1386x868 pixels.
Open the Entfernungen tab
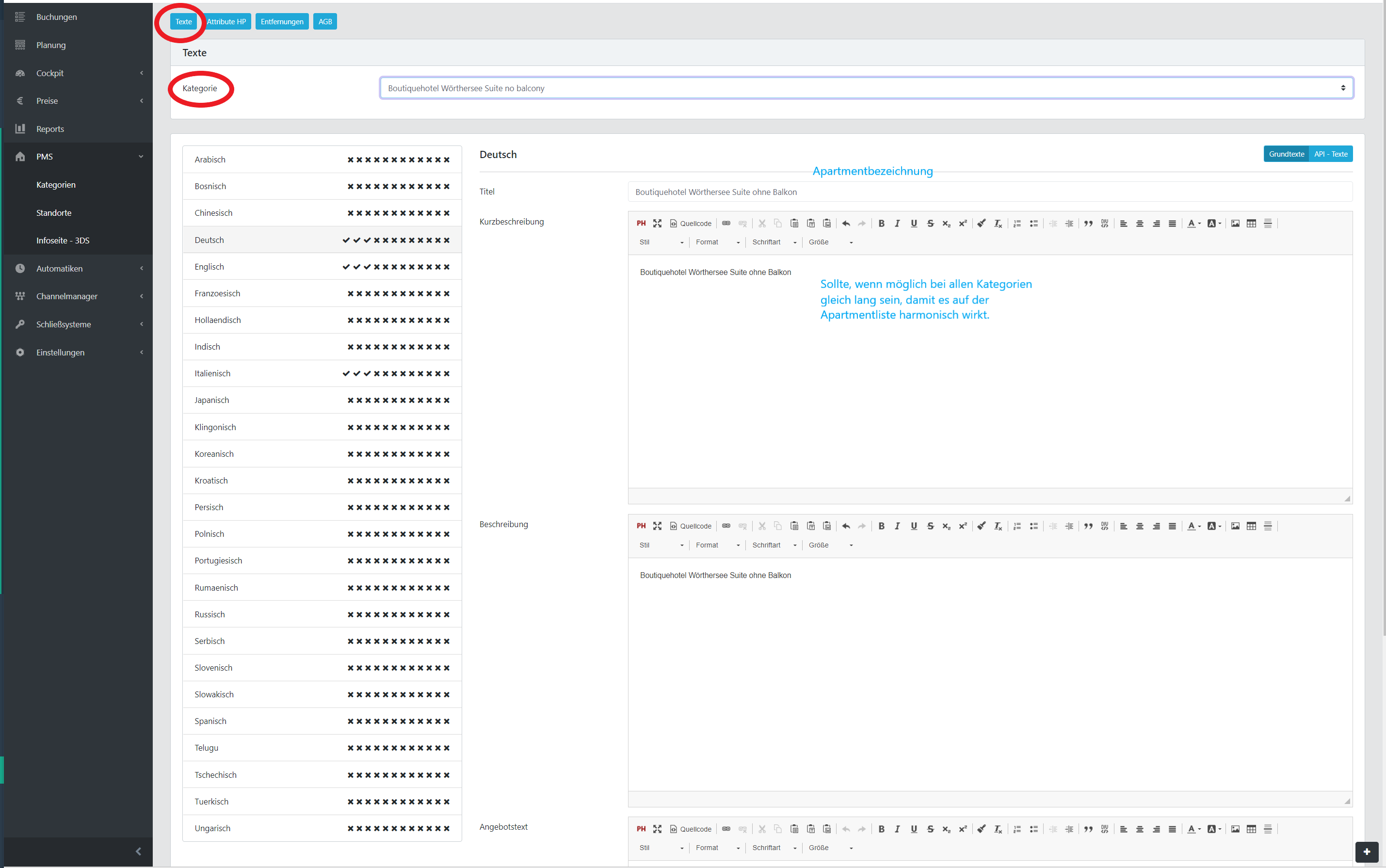pyautogui.click(x=282, y=22)
